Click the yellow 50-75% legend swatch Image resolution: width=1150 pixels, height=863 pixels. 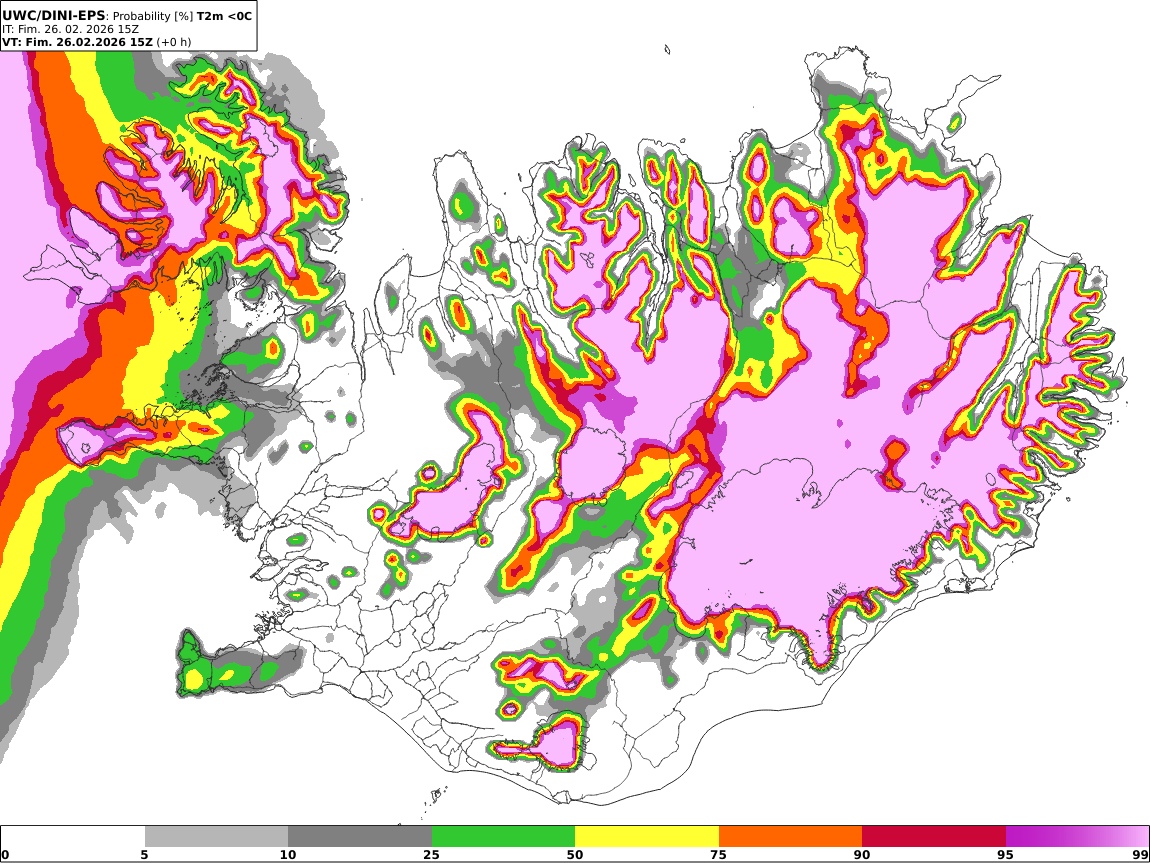tap(647, 836)
